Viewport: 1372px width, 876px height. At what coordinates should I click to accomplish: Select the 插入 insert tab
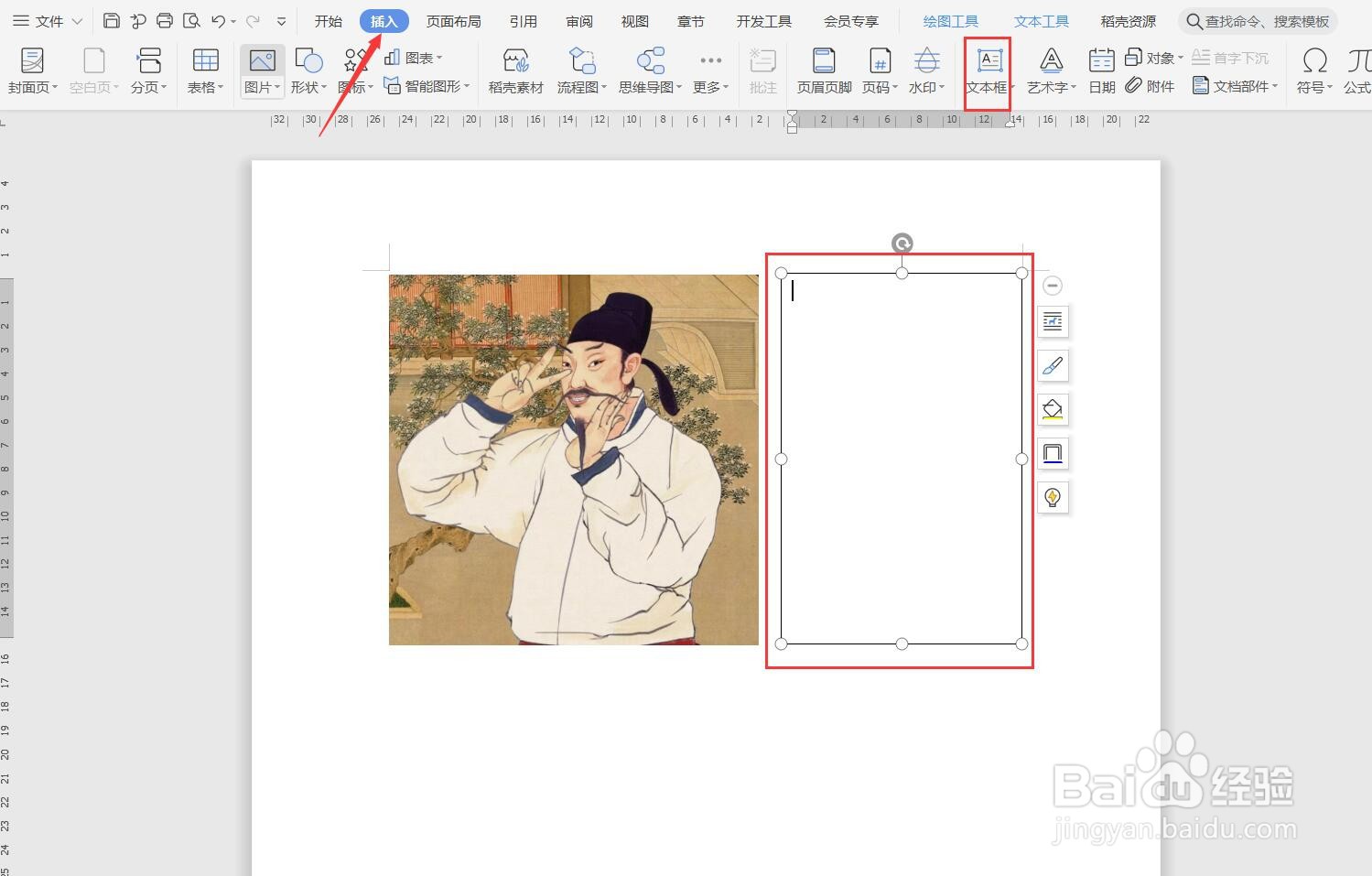click(384, 21)
